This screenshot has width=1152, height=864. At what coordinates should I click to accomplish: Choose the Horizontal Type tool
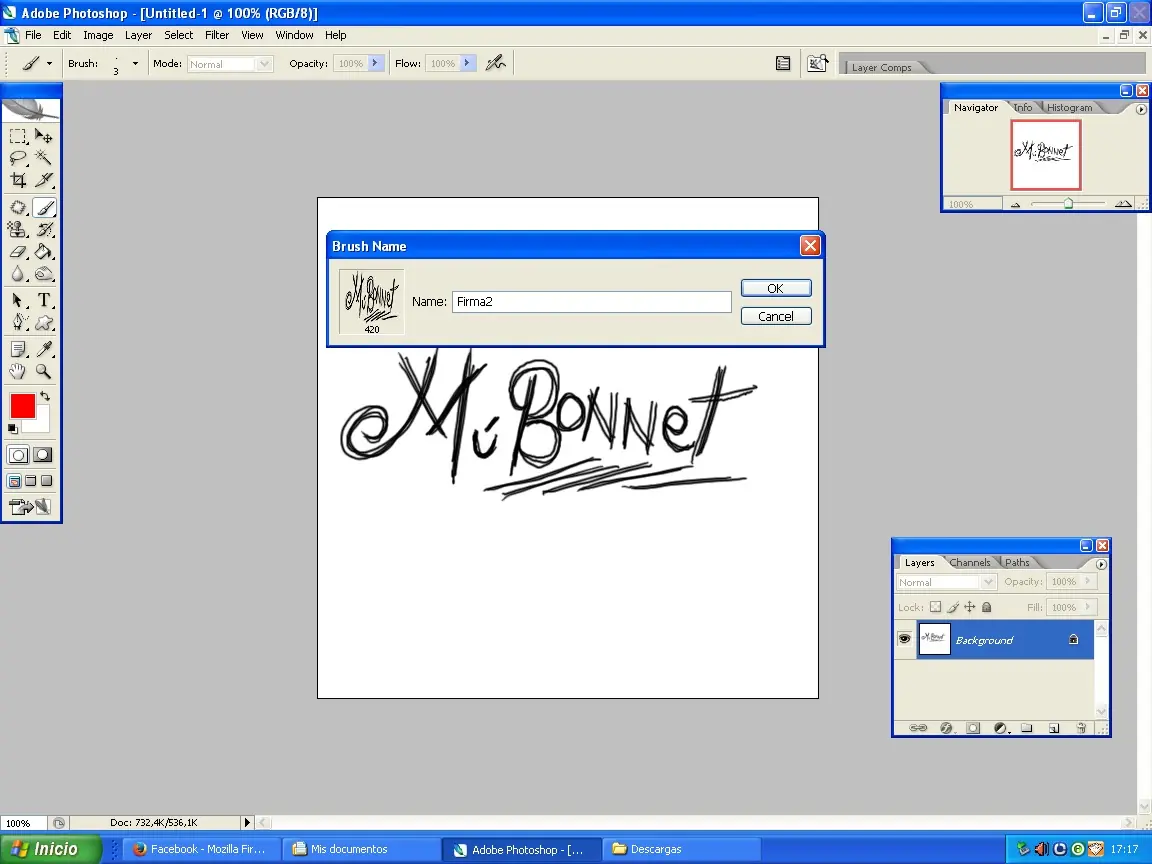(46, 298)
